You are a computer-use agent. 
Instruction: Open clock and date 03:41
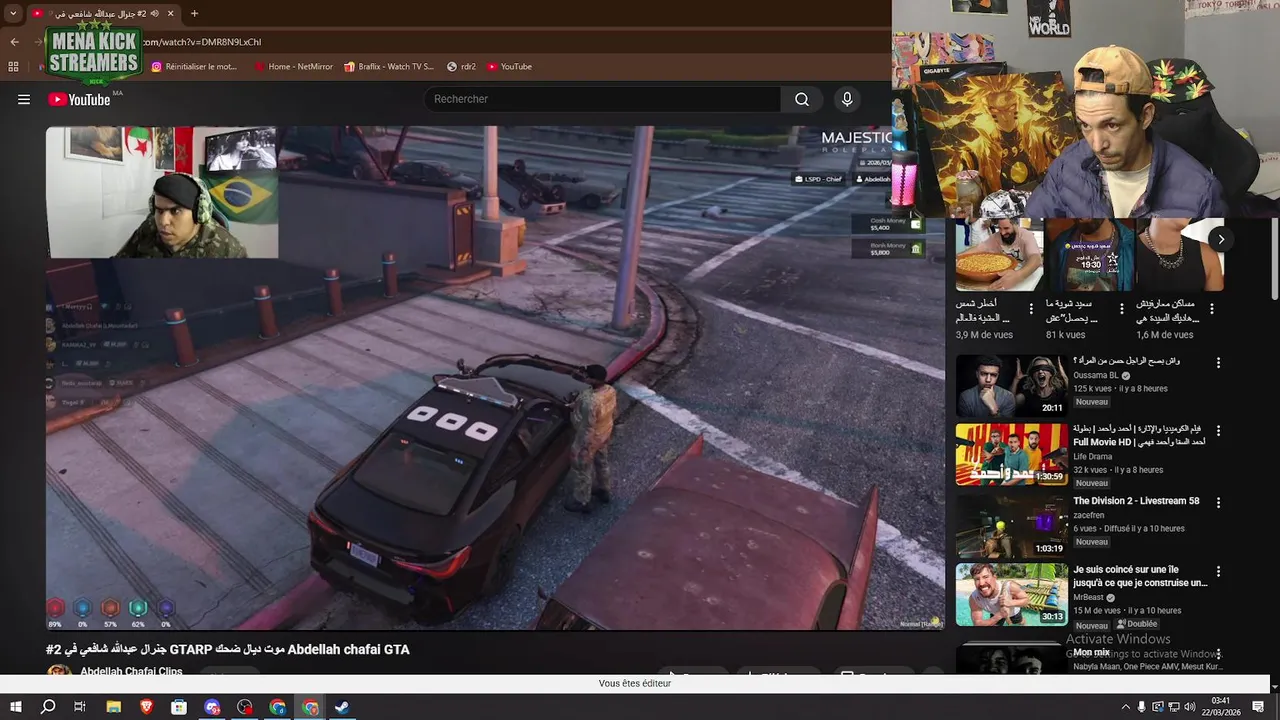point(1221,707)
